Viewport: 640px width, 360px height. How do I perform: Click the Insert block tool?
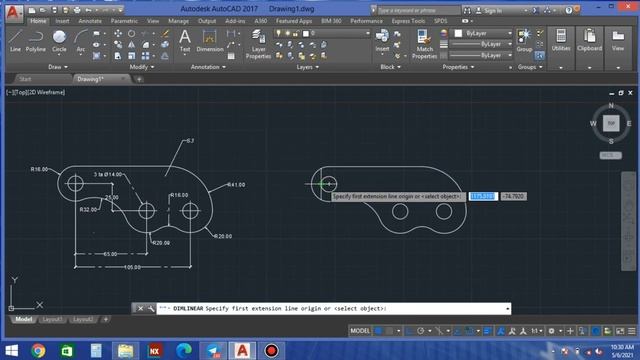tap(382, 41)
